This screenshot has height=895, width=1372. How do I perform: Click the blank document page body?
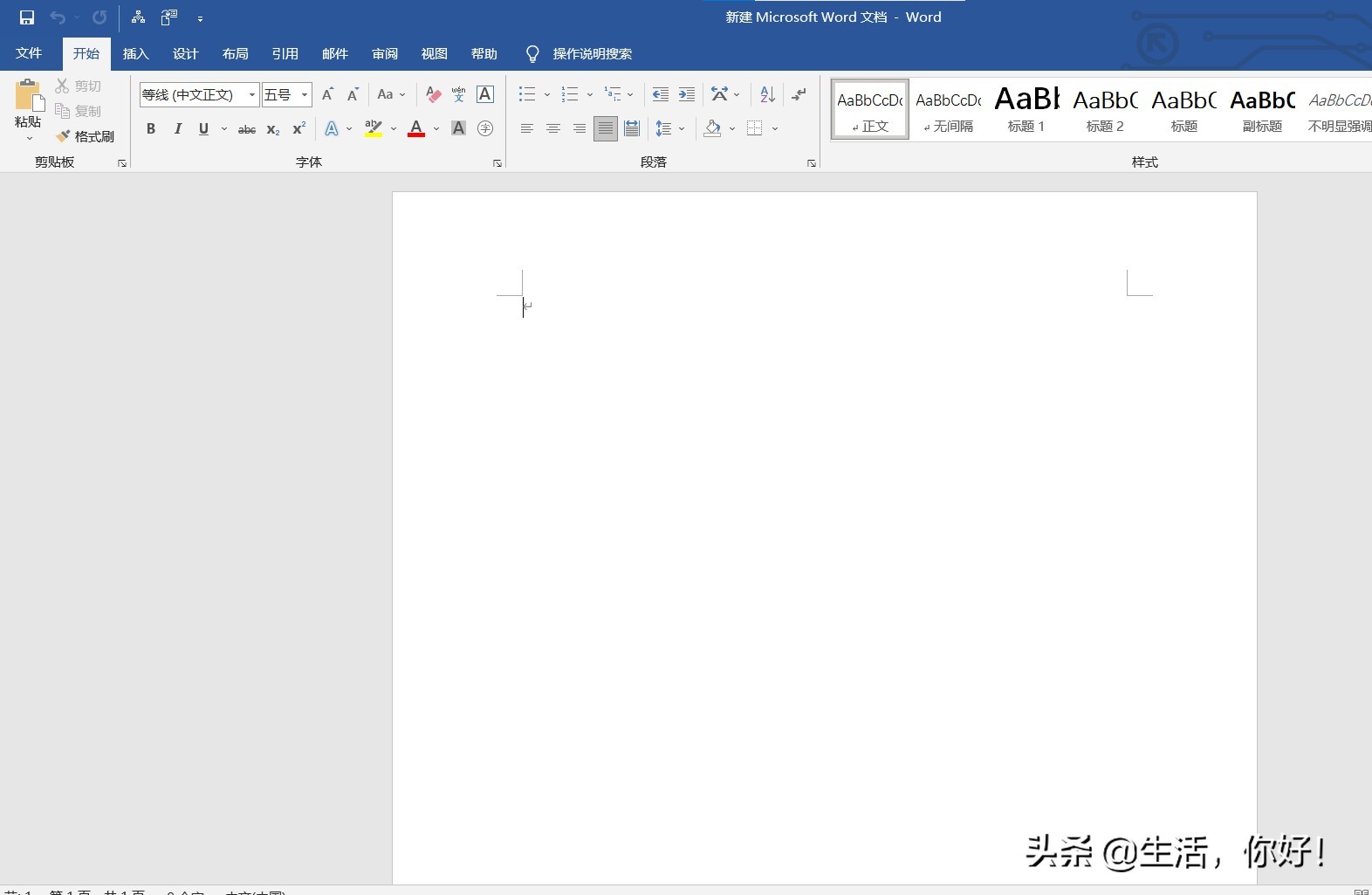[824, 538]
